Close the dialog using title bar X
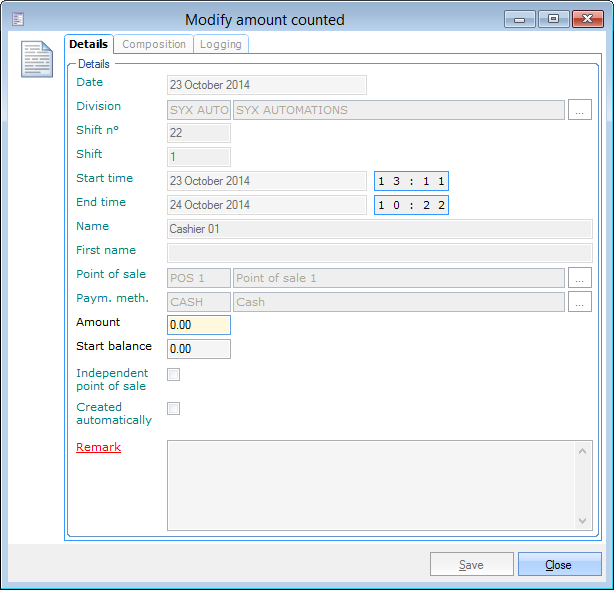Screen dimensions: 614x590 586,19
